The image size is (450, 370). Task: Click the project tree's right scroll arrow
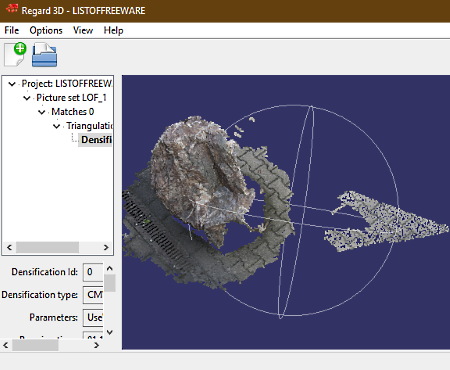click(x=106, y=247)
